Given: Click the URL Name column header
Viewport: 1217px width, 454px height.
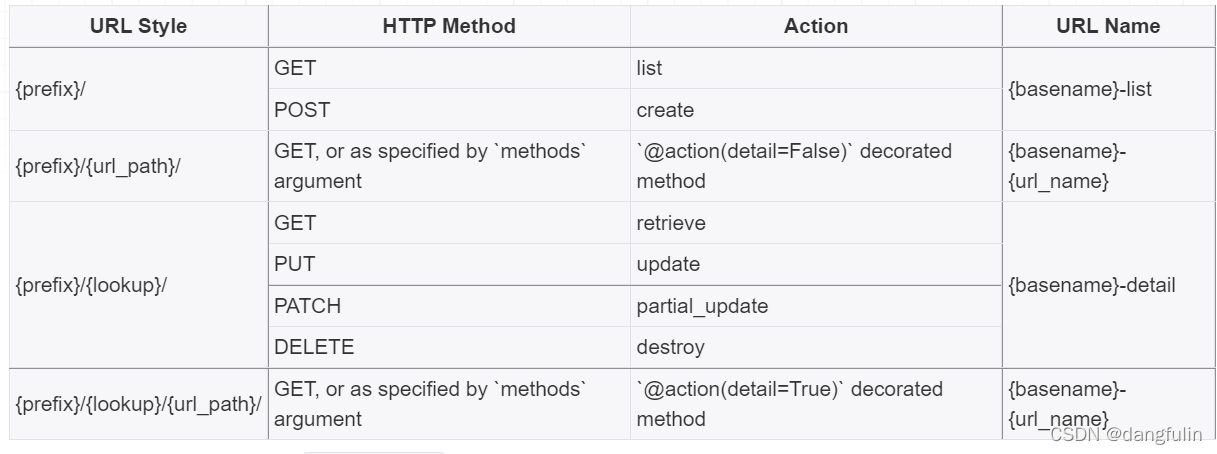Looking at the screenshot, I should pyautogui.click(x=1108, y=26).
